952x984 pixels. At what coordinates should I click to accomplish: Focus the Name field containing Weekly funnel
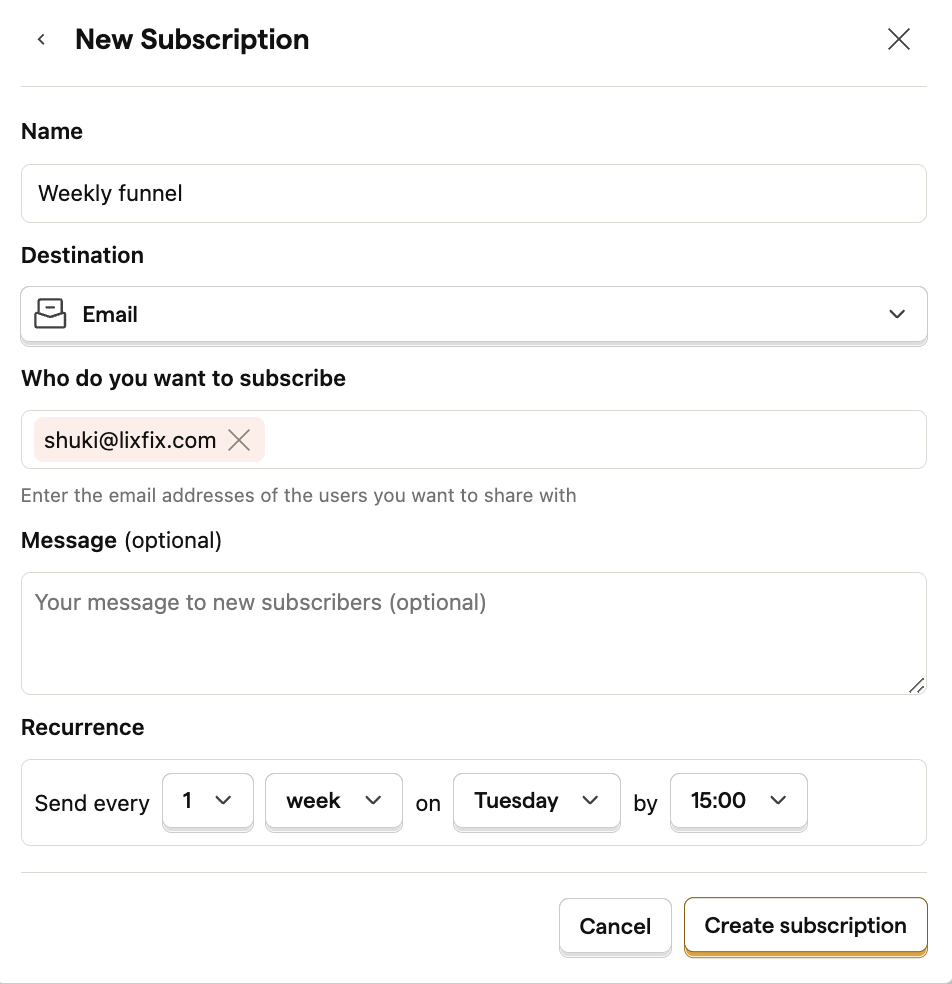click(474, 193)
